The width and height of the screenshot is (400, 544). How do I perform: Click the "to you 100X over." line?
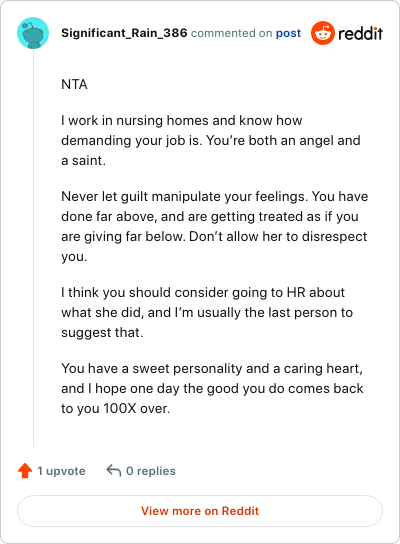116,408
